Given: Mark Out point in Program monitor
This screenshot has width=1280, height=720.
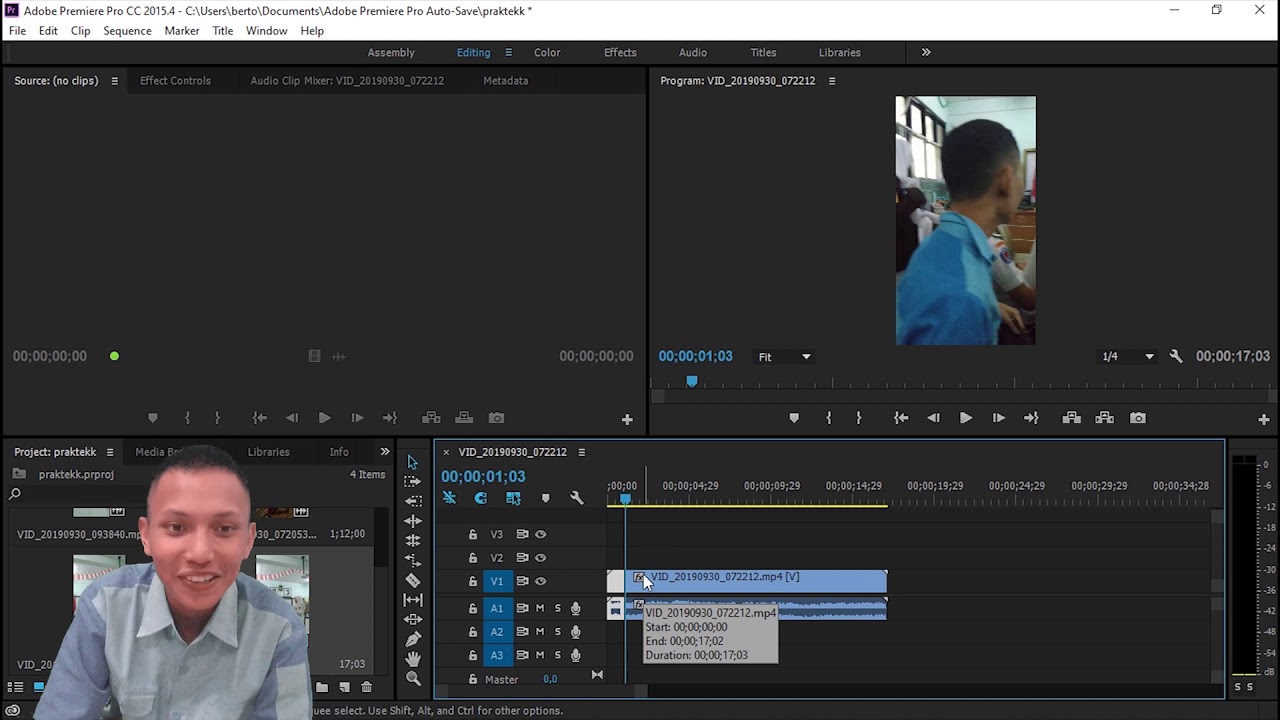Looking at the screenshot, I should (x=858, y=418).
